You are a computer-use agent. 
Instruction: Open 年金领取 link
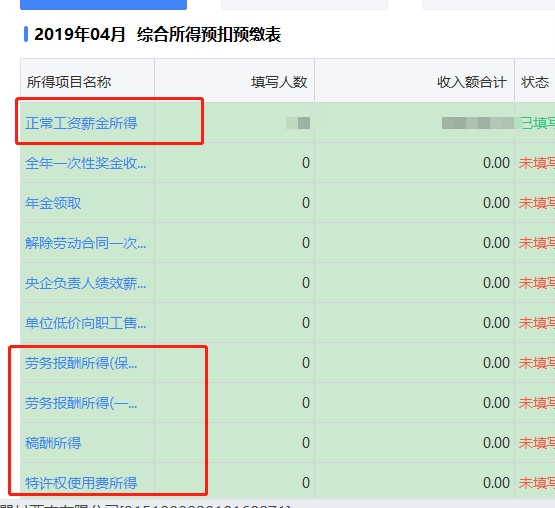click(53, 203)
